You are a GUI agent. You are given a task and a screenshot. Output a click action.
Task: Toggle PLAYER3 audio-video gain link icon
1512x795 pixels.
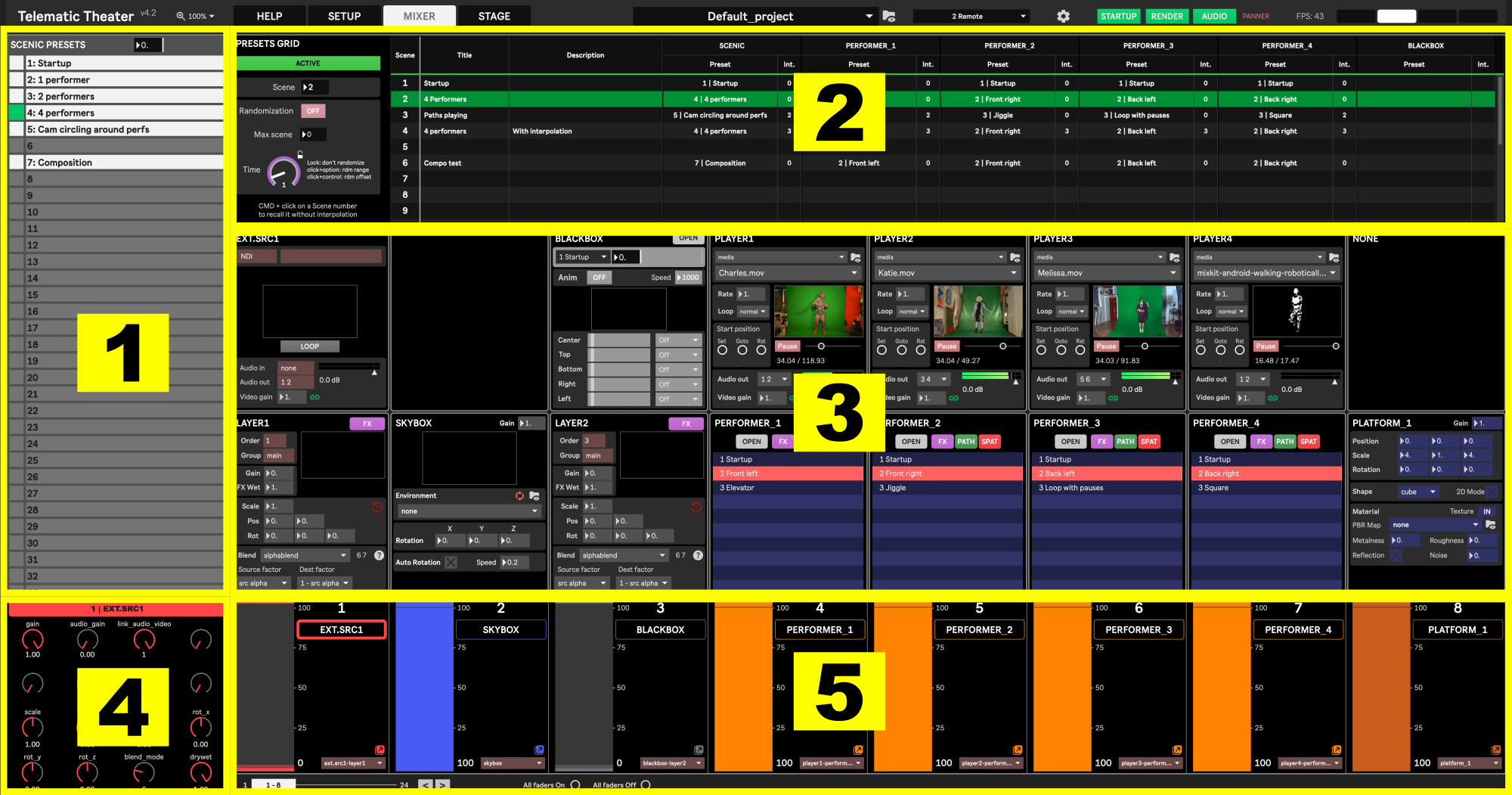1114,398
